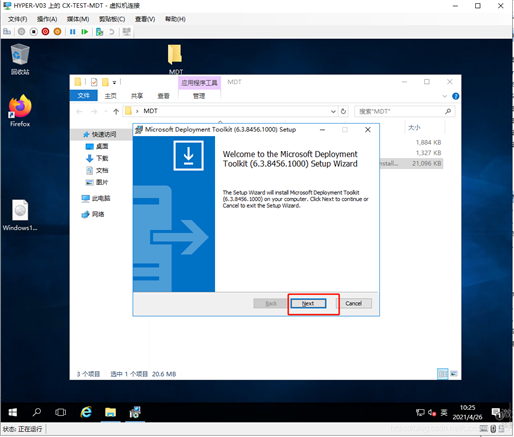The image size is (514, 437).
Task: Open the recent locations dropdown arrow
Action: [x=105, y=111]
